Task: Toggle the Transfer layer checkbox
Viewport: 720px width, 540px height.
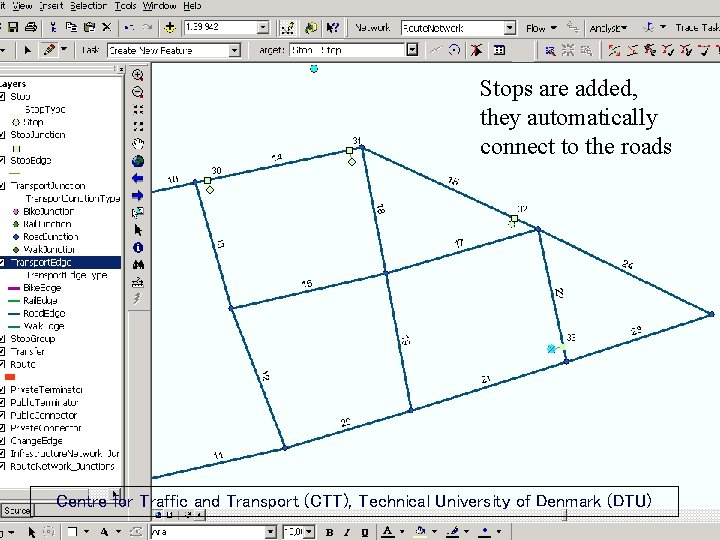Action: point(2,352)
